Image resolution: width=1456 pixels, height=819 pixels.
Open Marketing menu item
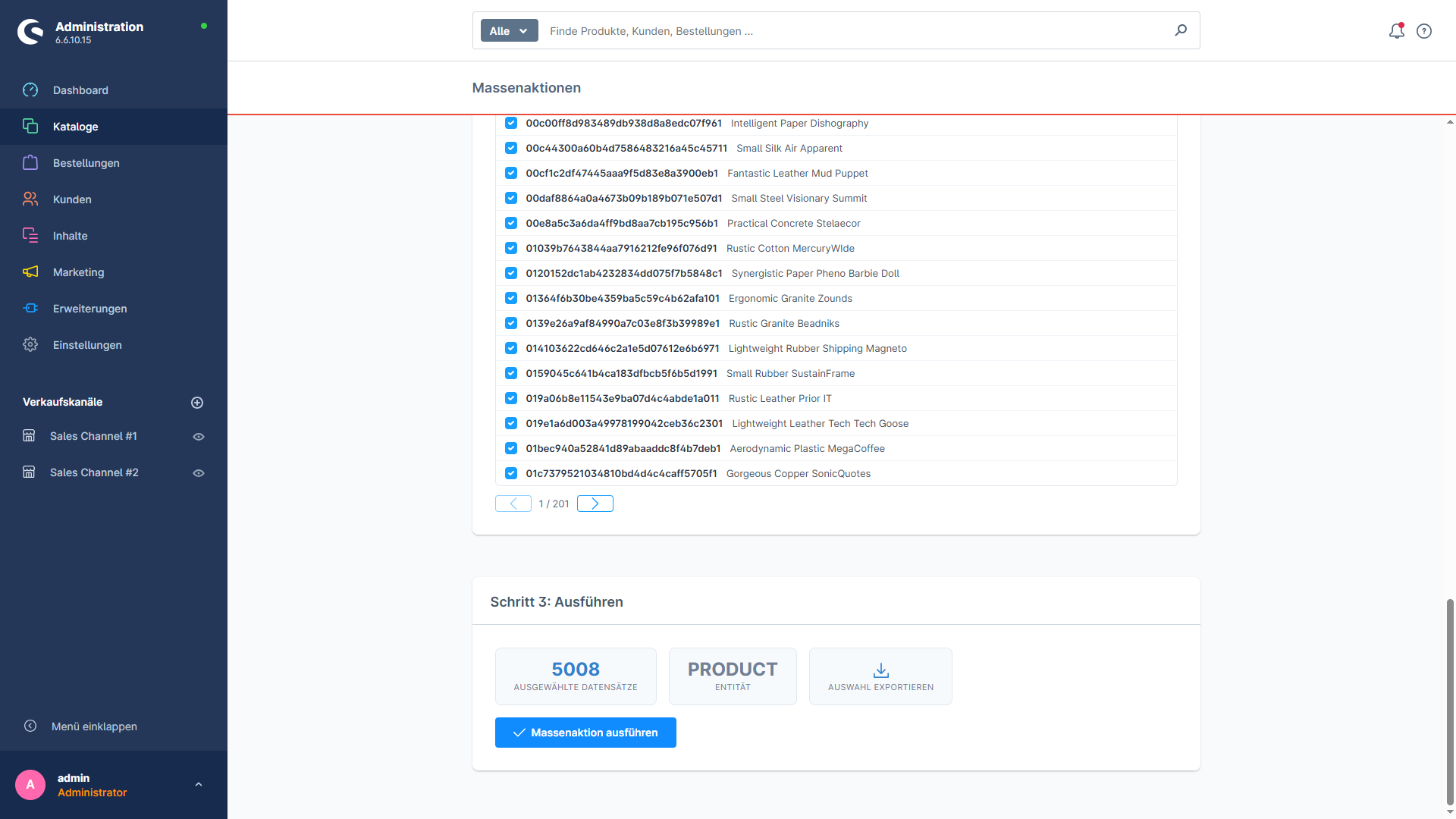click(x=114, y=272)
